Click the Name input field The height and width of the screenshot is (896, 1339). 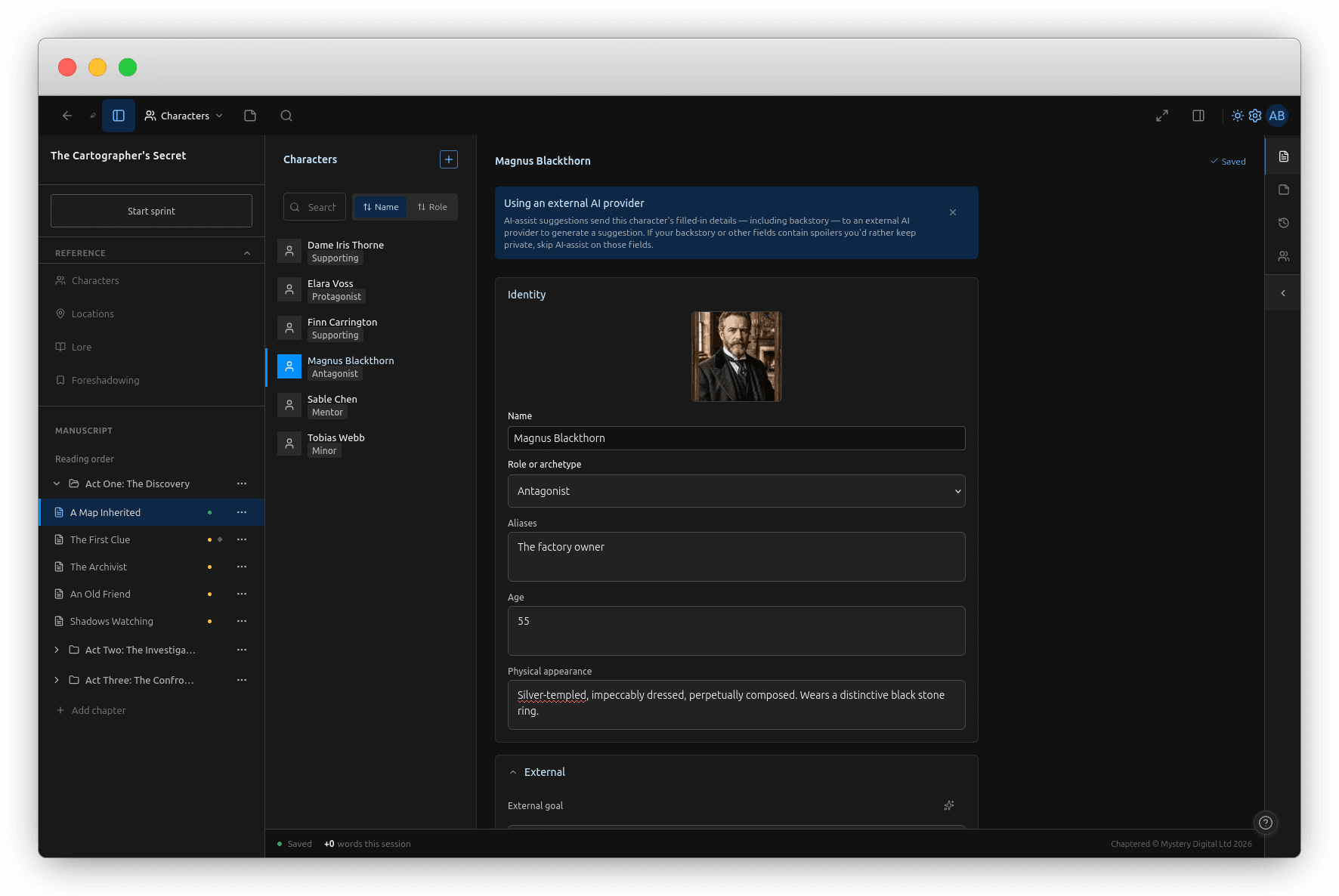click(737, 438)
